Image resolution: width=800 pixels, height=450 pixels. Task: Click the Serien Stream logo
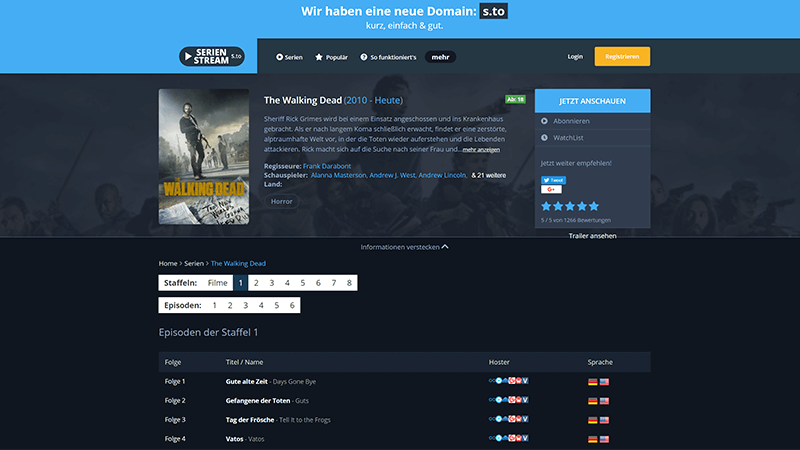(212, 57)
